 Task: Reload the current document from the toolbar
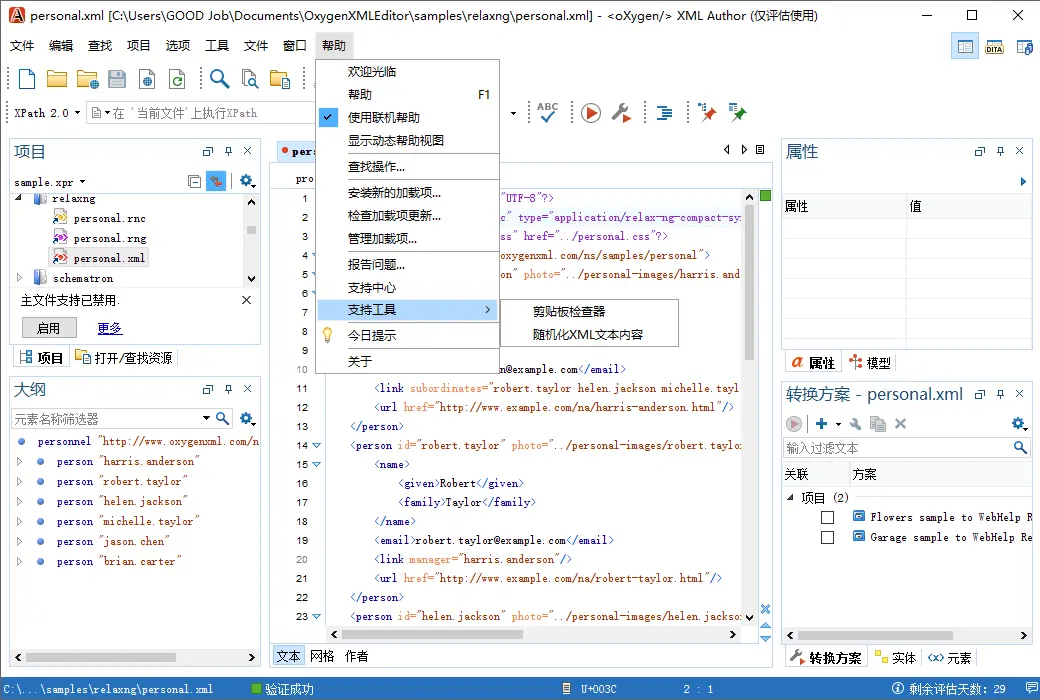click(x=177, y=79)
